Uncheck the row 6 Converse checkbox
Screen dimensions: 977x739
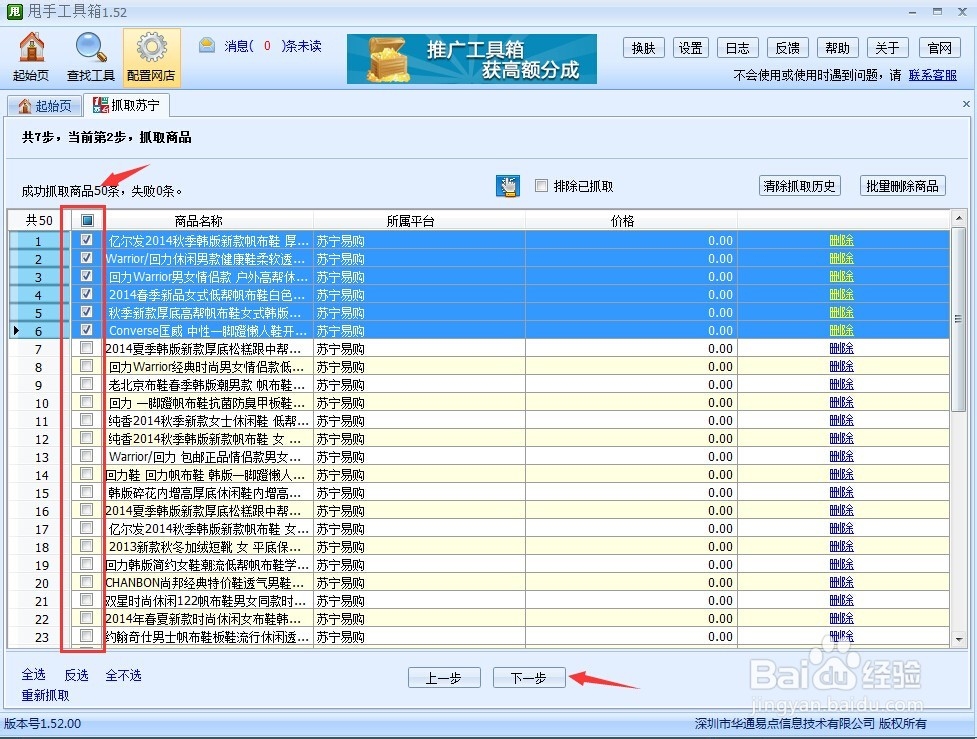click(x=87, y=330)
